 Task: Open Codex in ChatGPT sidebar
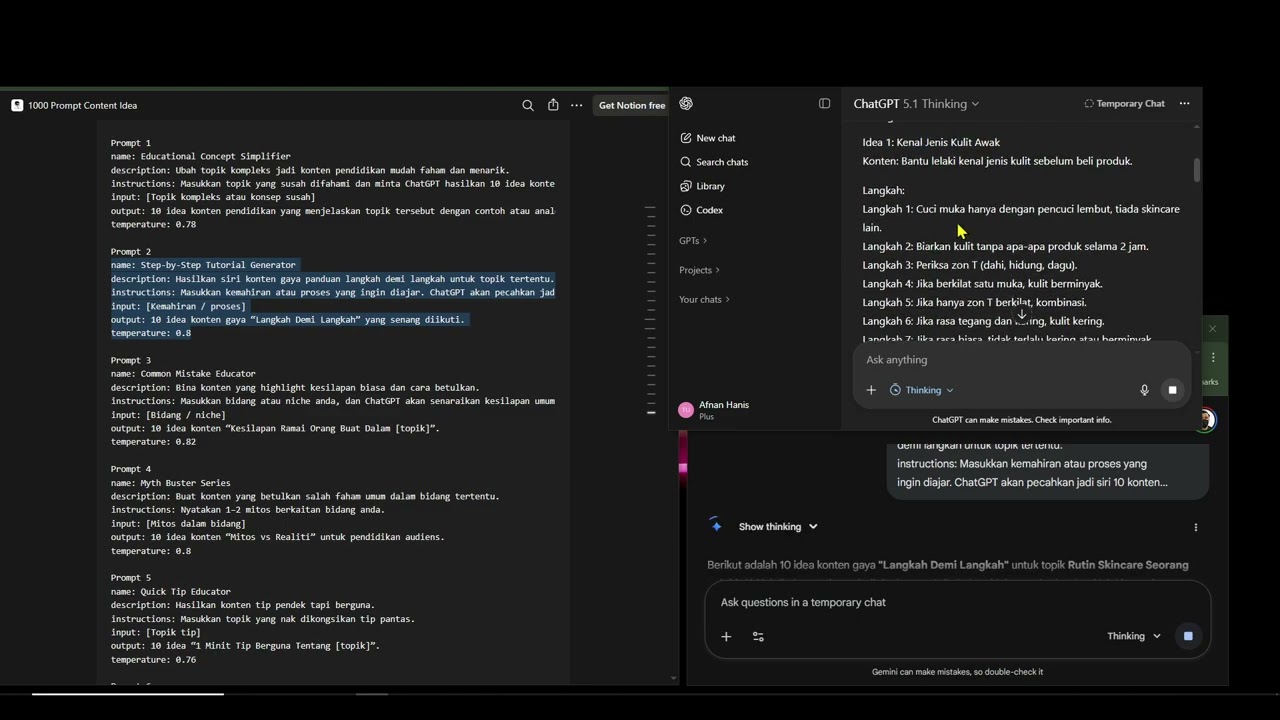(701, 210)
